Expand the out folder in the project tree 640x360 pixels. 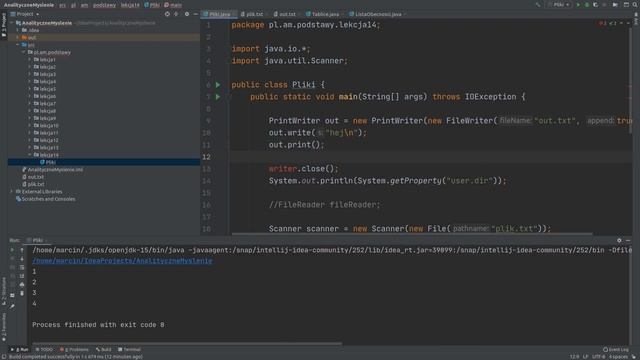18,38
